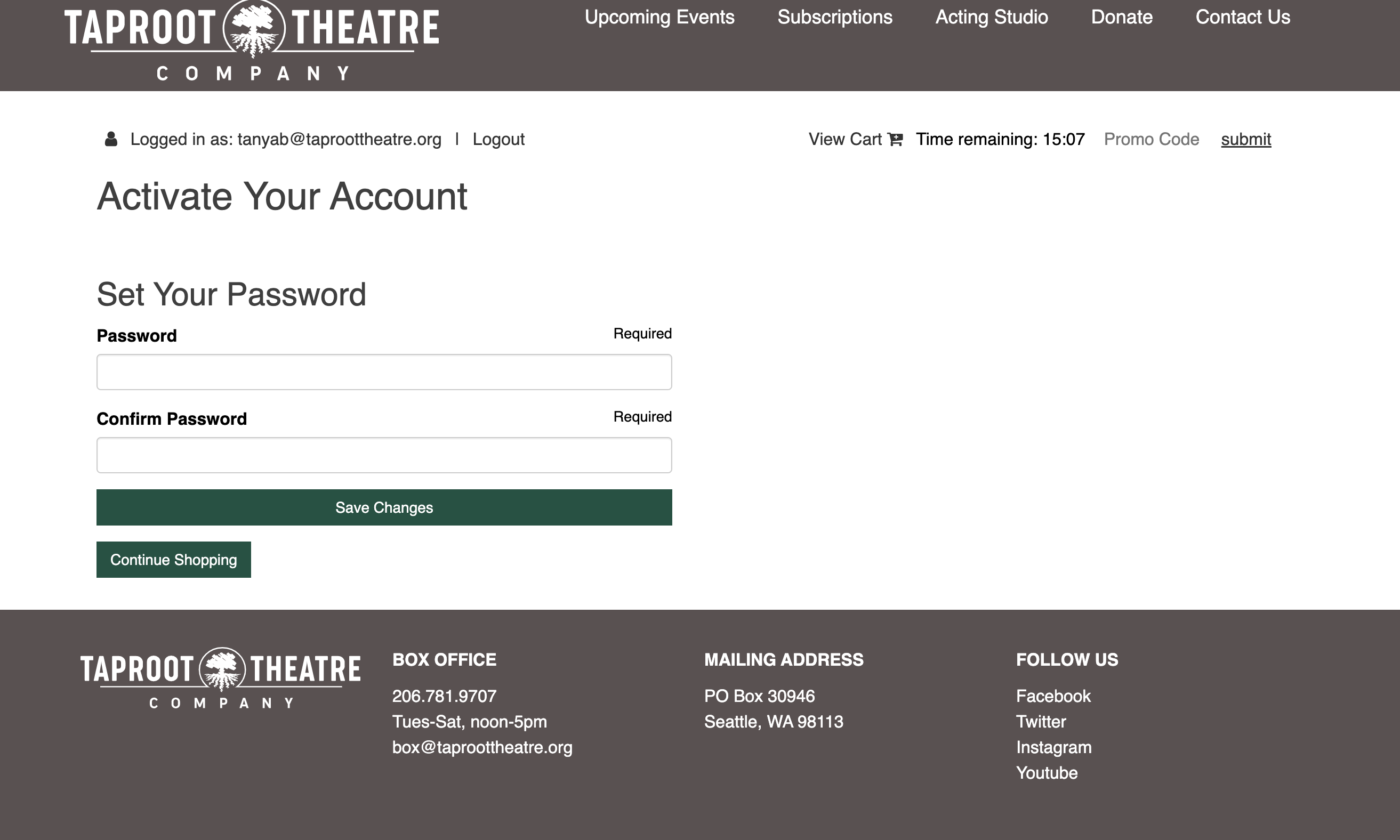Screen dimensions: 1400x840
Task: Click the box office phone number 206.781.9707
Action: (444, 696)
